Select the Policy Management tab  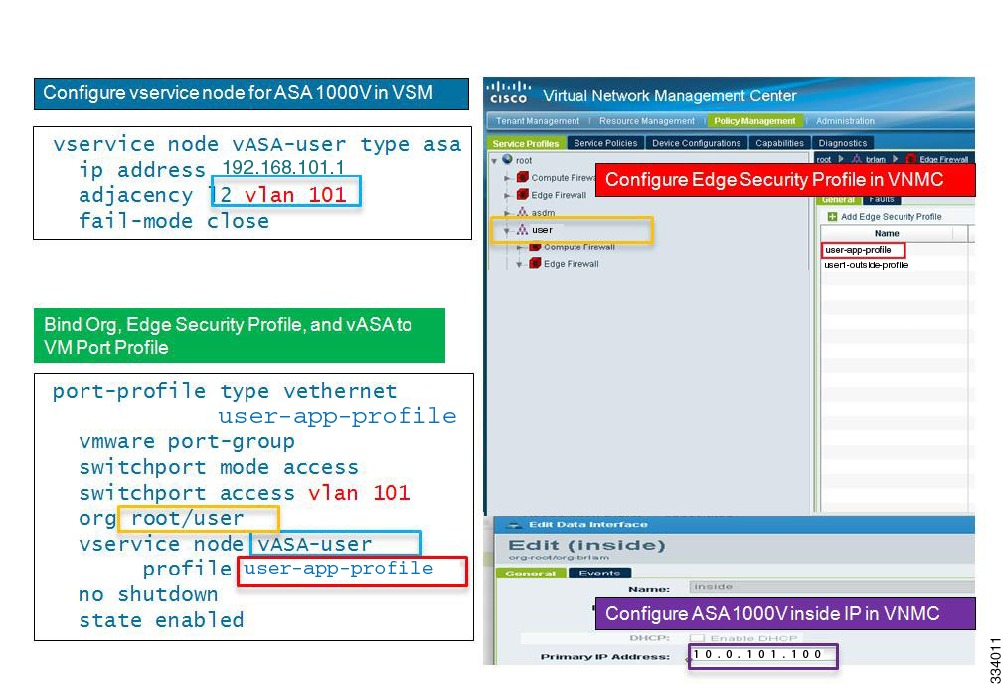[x=754, y=120]
